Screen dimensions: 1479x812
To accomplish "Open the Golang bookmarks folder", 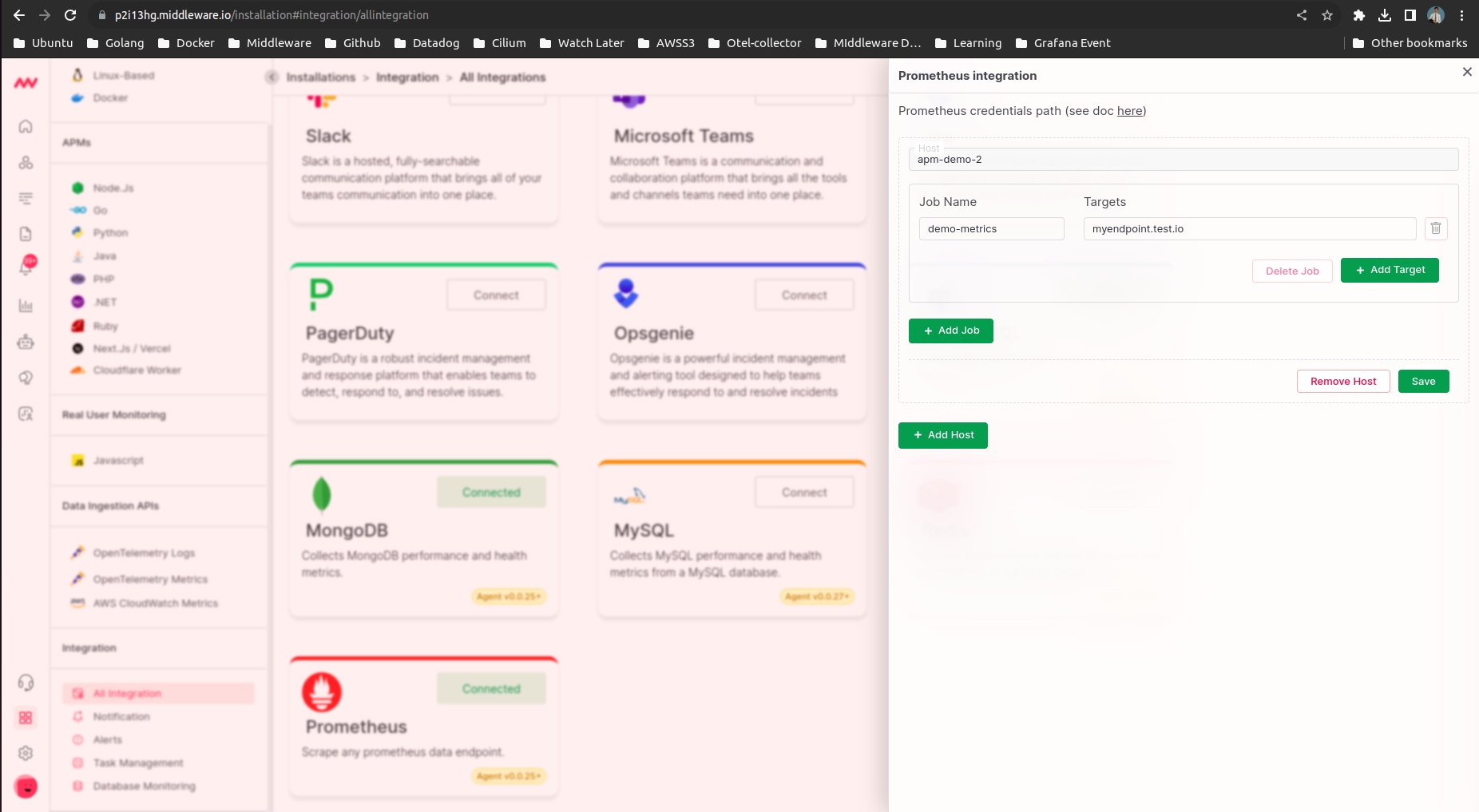I will pos(116,43).
